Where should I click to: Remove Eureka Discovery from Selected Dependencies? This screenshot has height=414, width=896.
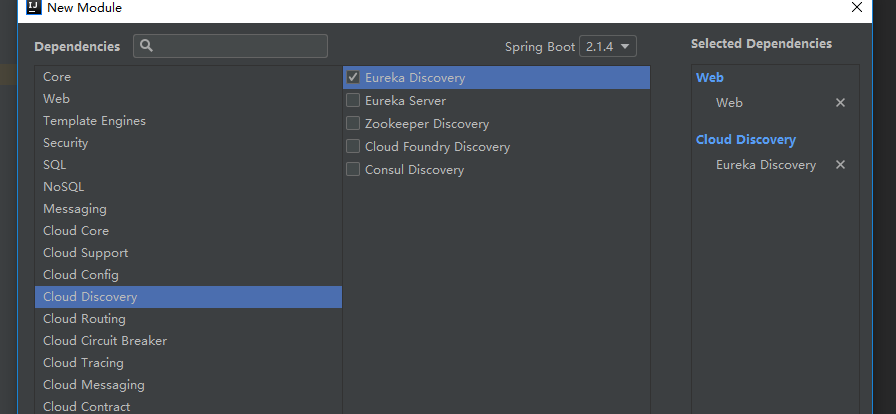(840, 165)
